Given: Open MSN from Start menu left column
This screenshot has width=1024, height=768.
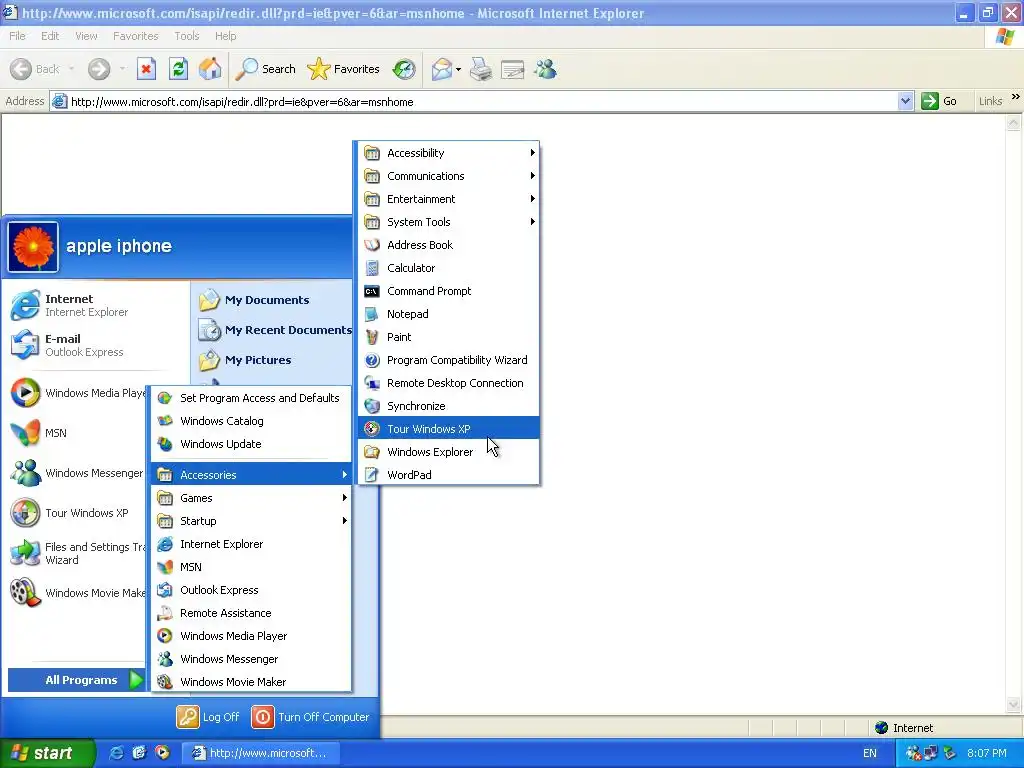Looking at the screenshot, I should click(77, 433).
